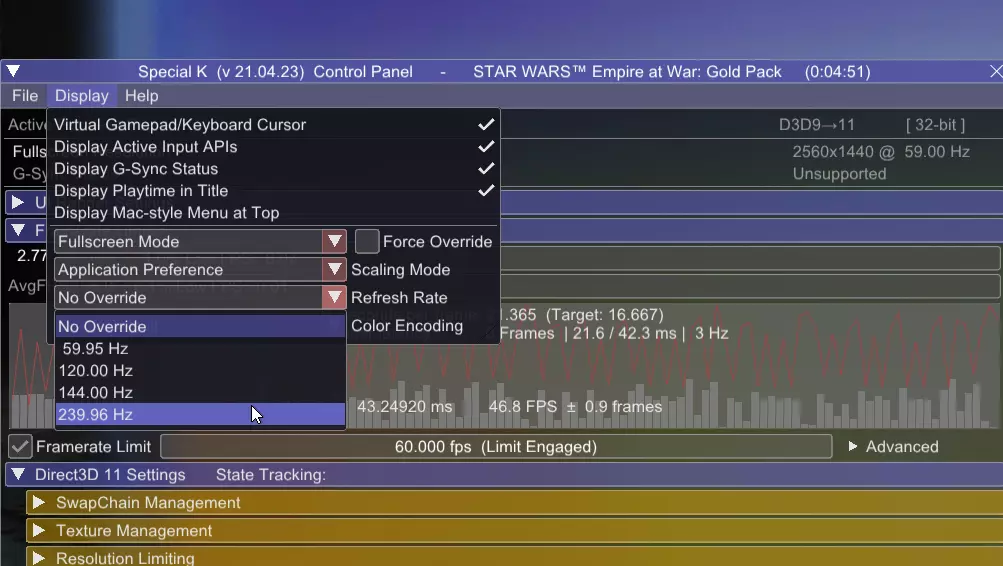This screenshot has height=566, width=1003.
Task: Click the 60.000 fps framerate limit slider
Action: pos(496,446)
